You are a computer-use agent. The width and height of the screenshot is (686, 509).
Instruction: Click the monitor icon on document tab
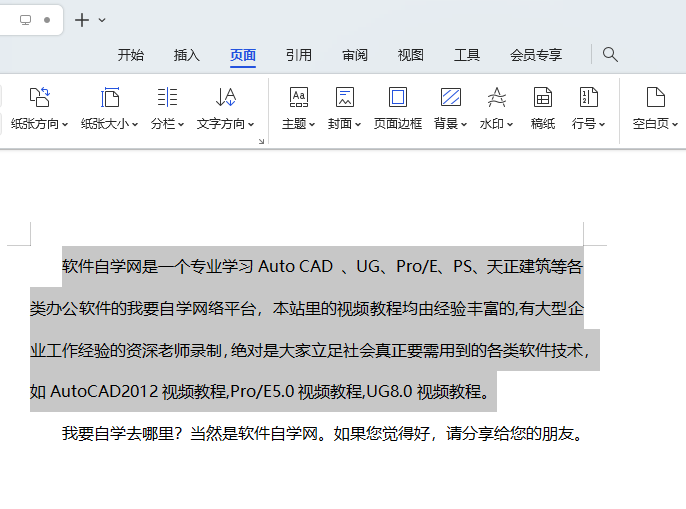pyautogui.click(x=25, y=20)
